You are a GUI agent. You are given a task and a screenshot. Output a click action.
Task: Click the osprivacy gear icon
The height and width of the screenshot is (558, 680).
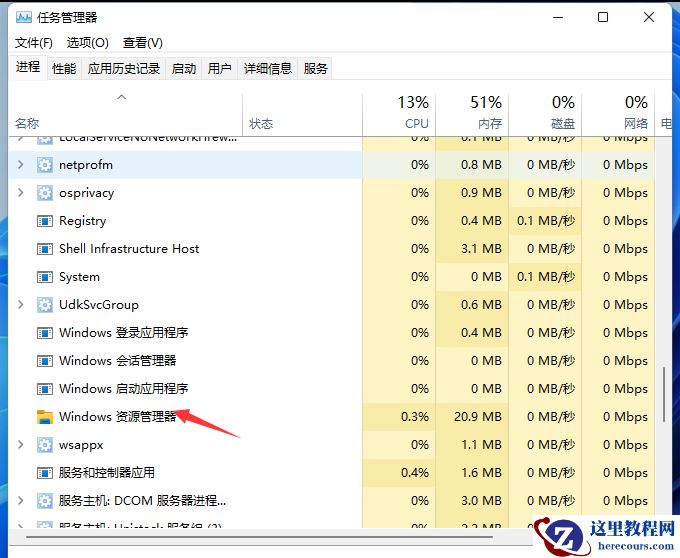point(45,193)
